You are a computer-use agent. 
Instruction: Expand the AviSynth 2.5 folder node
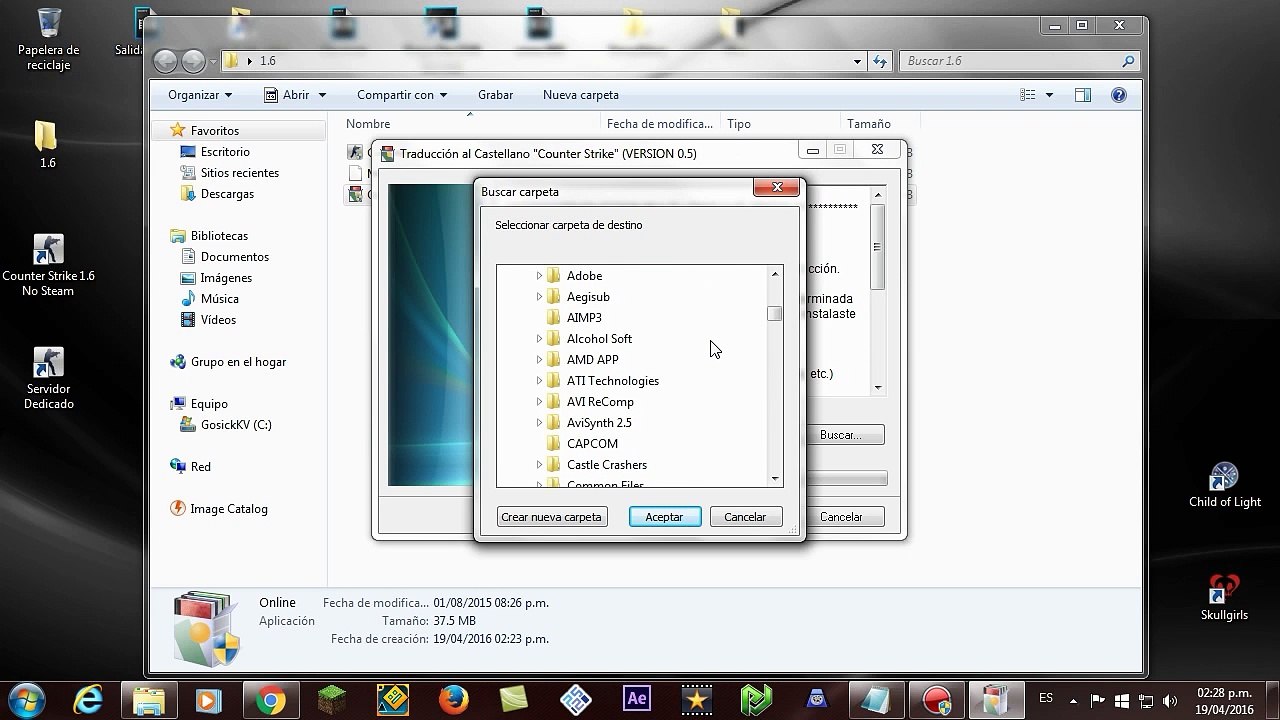coord(539,423)
